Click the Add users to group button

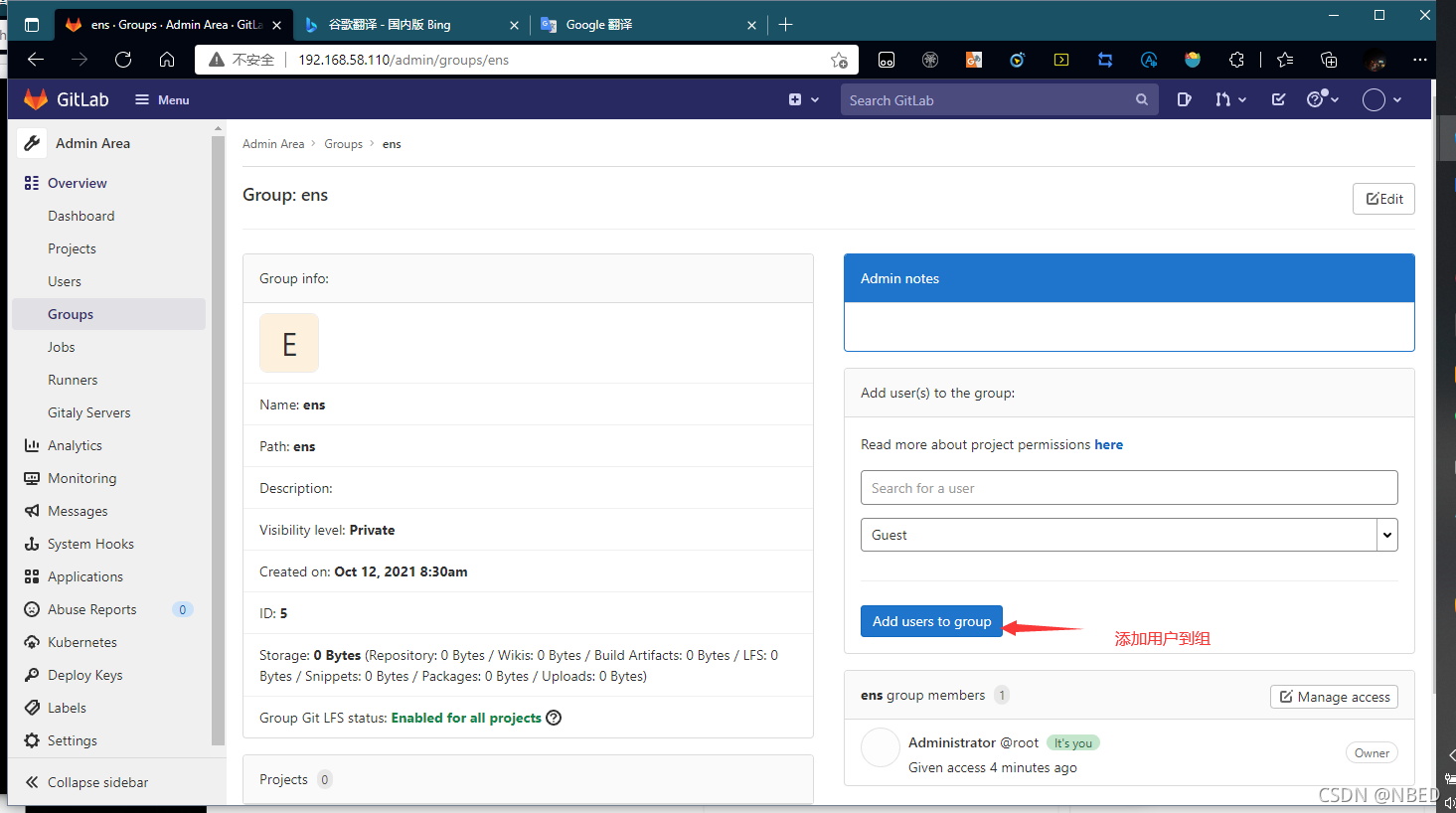pos(931,621)
